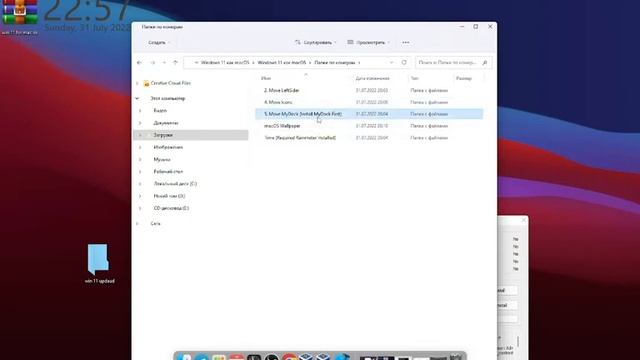
Task: Select the 4. Move Icons folder
Action: pyautogui.click(x=278, y=102)
